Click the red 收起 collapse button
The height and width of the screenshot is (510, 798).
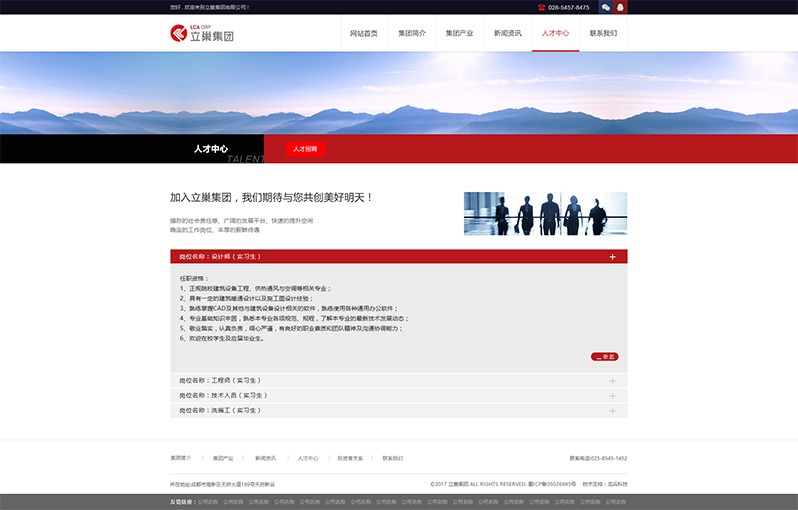605,356
